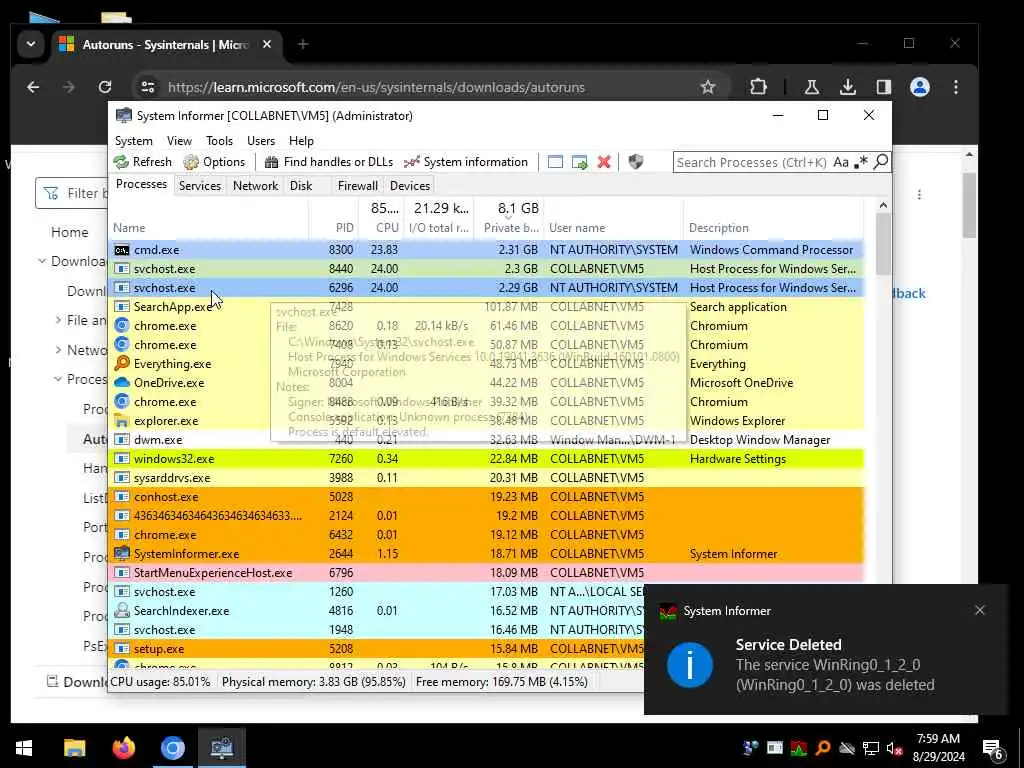Select the conhost.exe process row
1024x768 pixels.
click(486, 497)
